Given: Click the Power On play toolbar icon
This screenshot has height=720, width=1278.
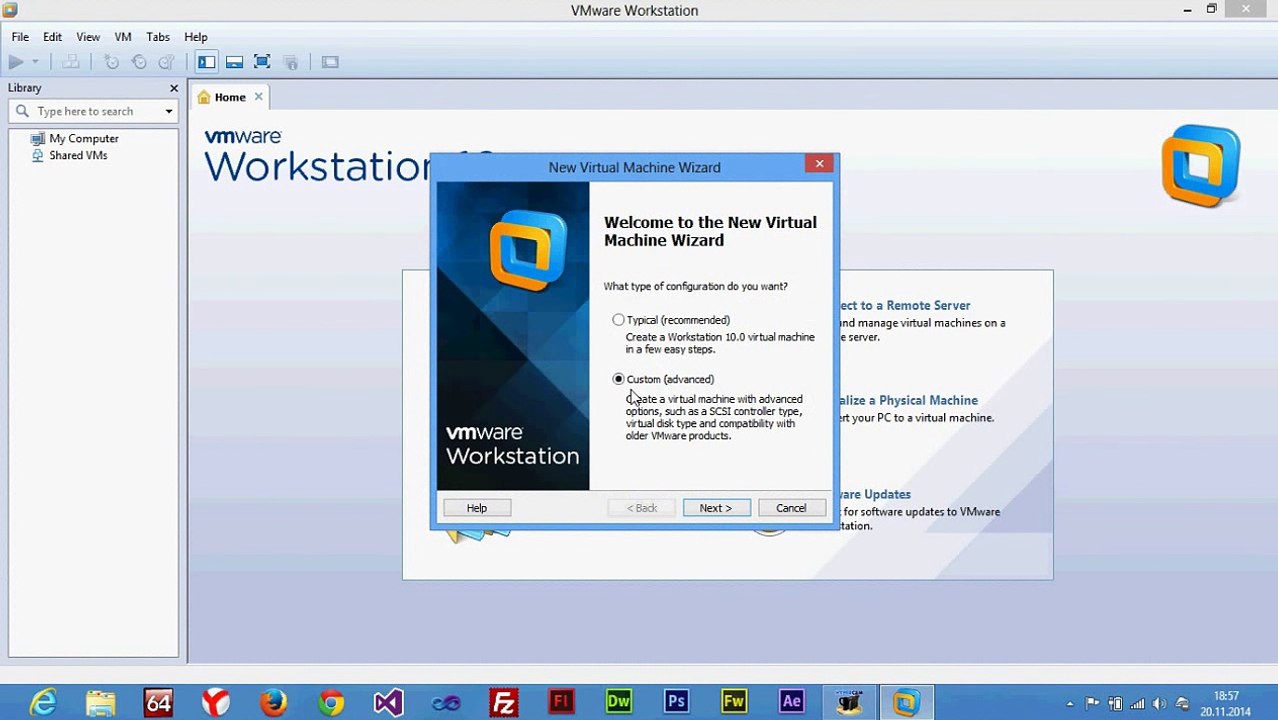Looking at the screenshot, I should coord(16,62).
